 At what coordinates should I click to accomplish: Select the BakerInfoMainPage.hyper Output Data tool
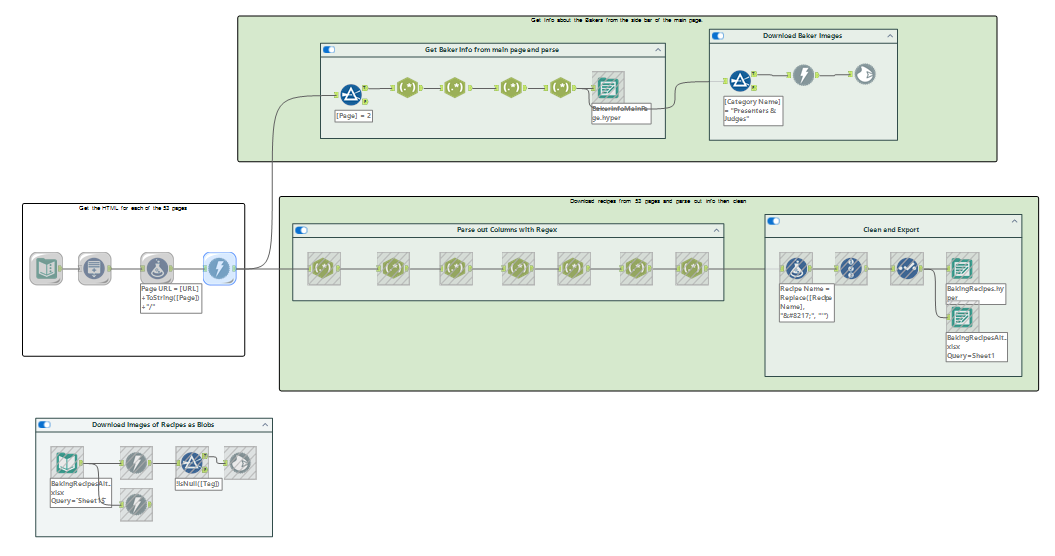click(608, 88)
